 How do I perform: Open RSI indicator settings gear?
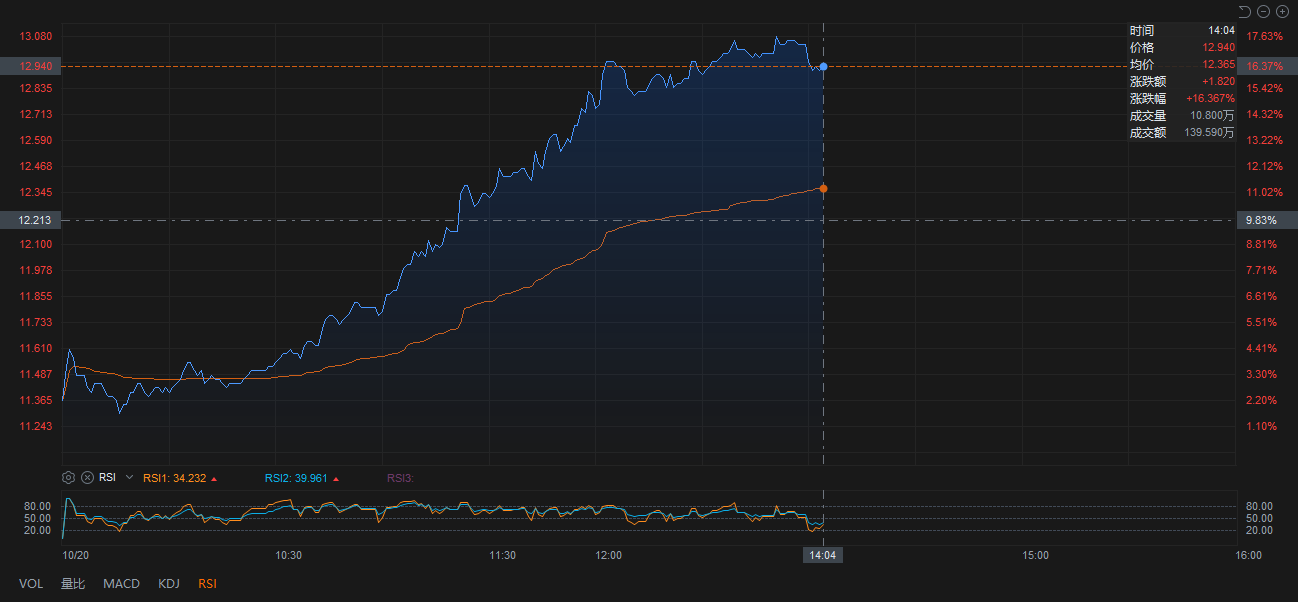[x=69, y=478]
